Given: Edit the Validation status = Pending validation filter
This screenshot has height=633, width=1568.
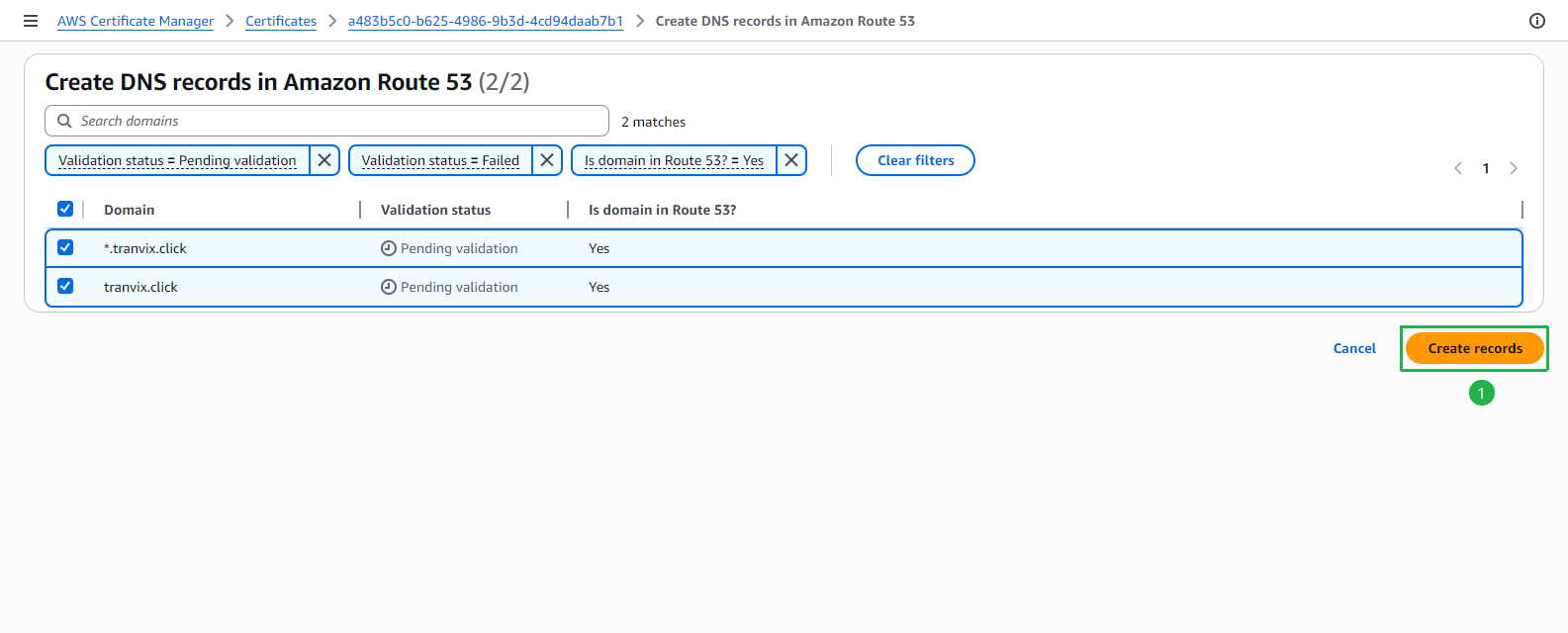Looking at the screenshot, I should point(177,160).
